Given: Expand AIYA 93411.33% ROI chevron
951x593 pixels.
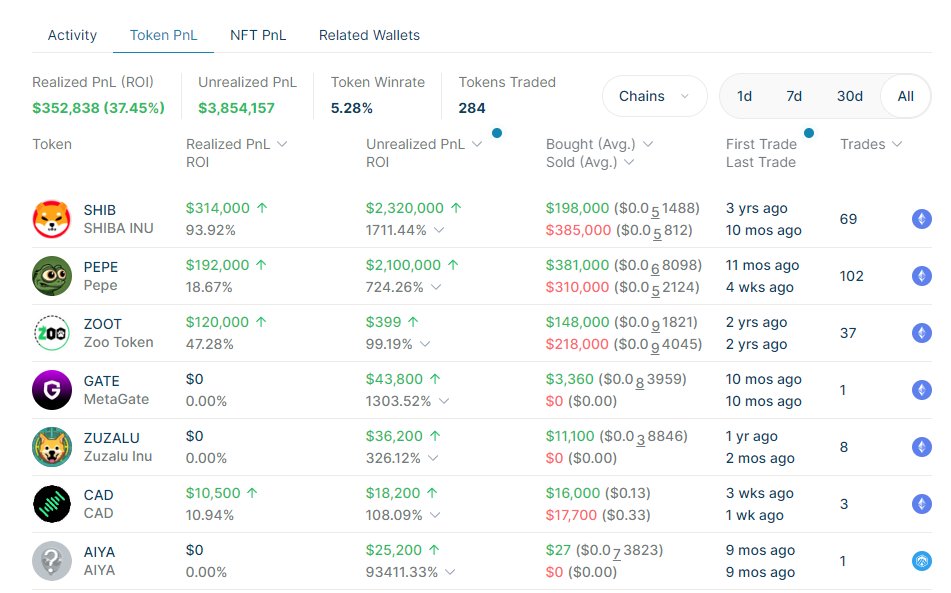Looking at the screenshot, I should coord(450,572).
